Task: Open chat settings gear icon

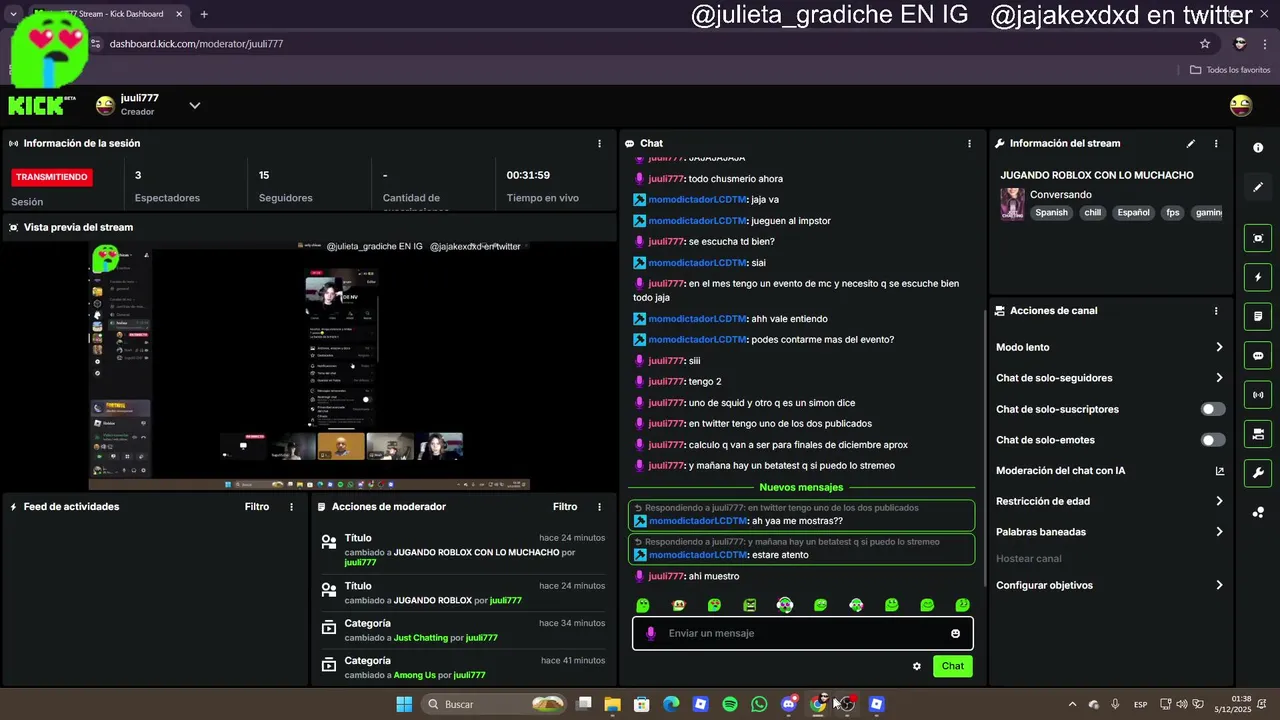Action: [916, 667]
